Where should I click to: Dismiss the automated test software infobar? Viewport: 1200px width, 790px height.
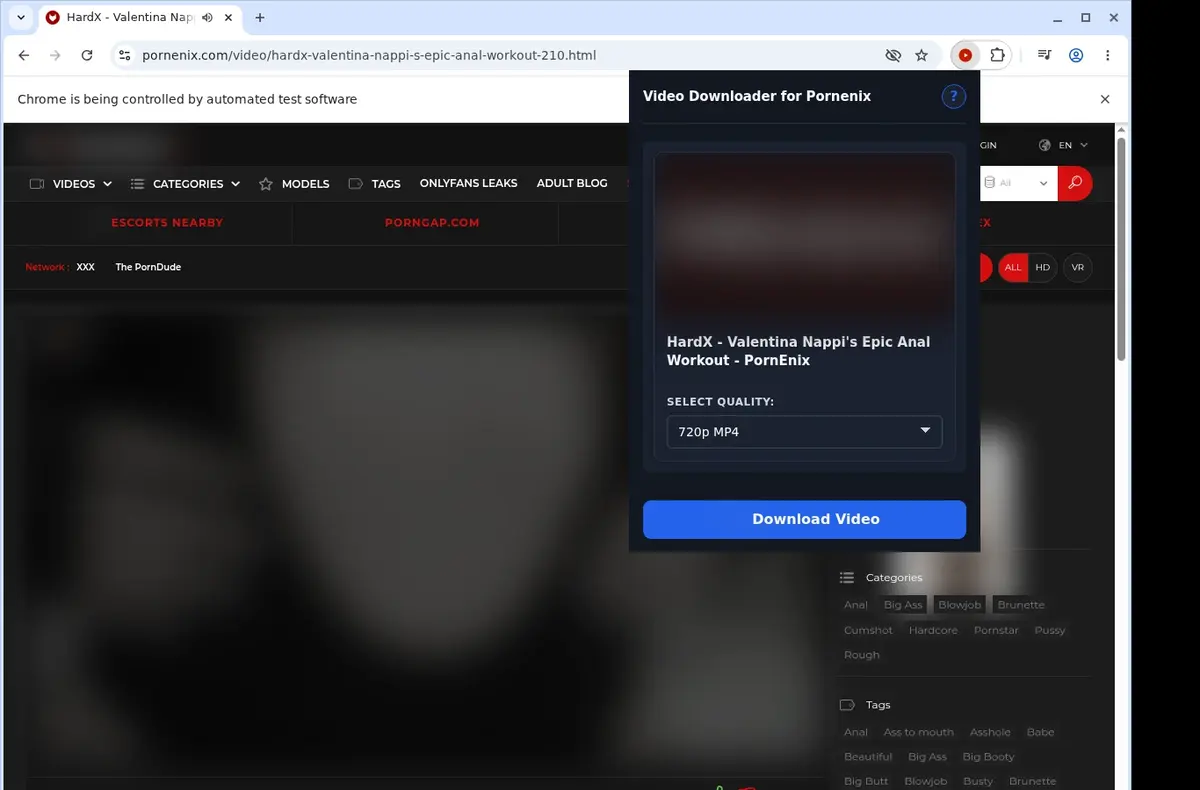click(1105, 99)
